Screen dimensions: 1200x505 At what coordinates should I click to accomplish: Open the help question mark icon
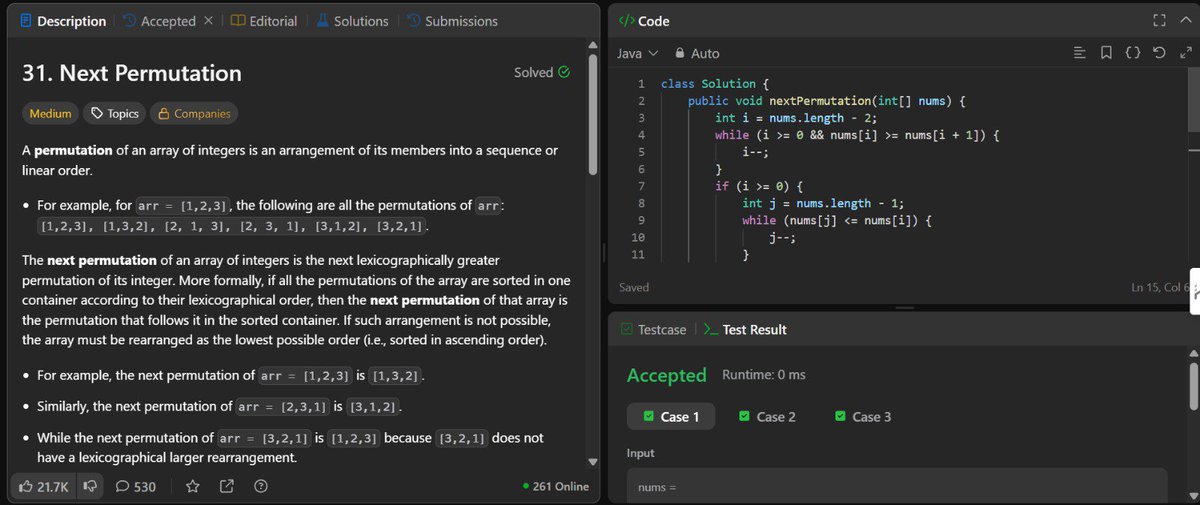click(x=260, y=486)
